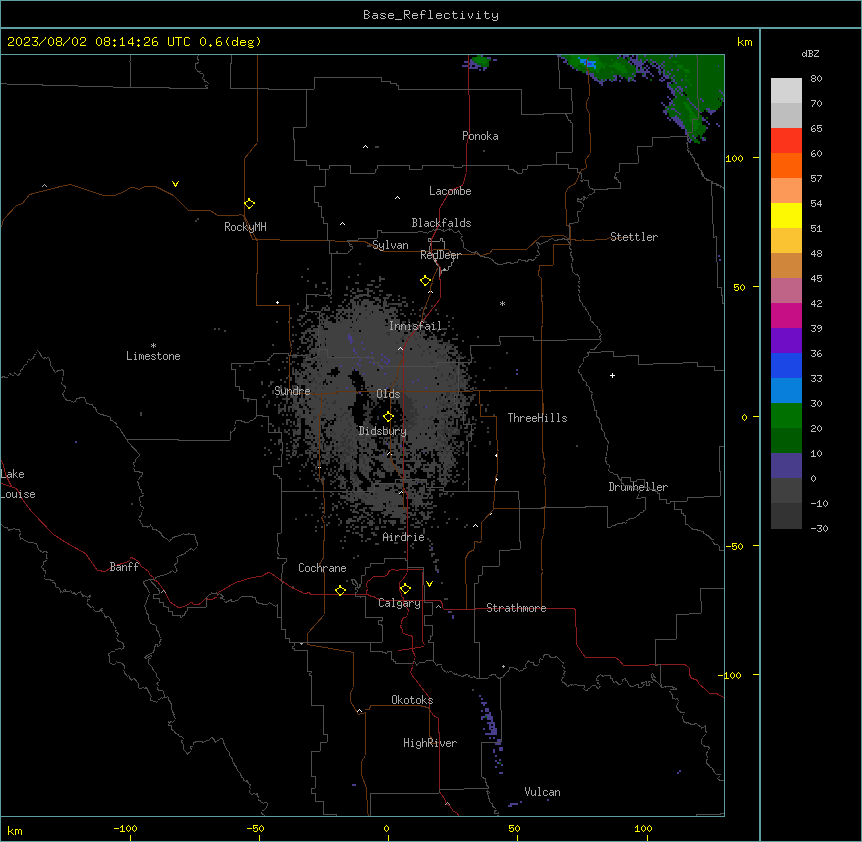Click the ThreeHills city label

537,418
